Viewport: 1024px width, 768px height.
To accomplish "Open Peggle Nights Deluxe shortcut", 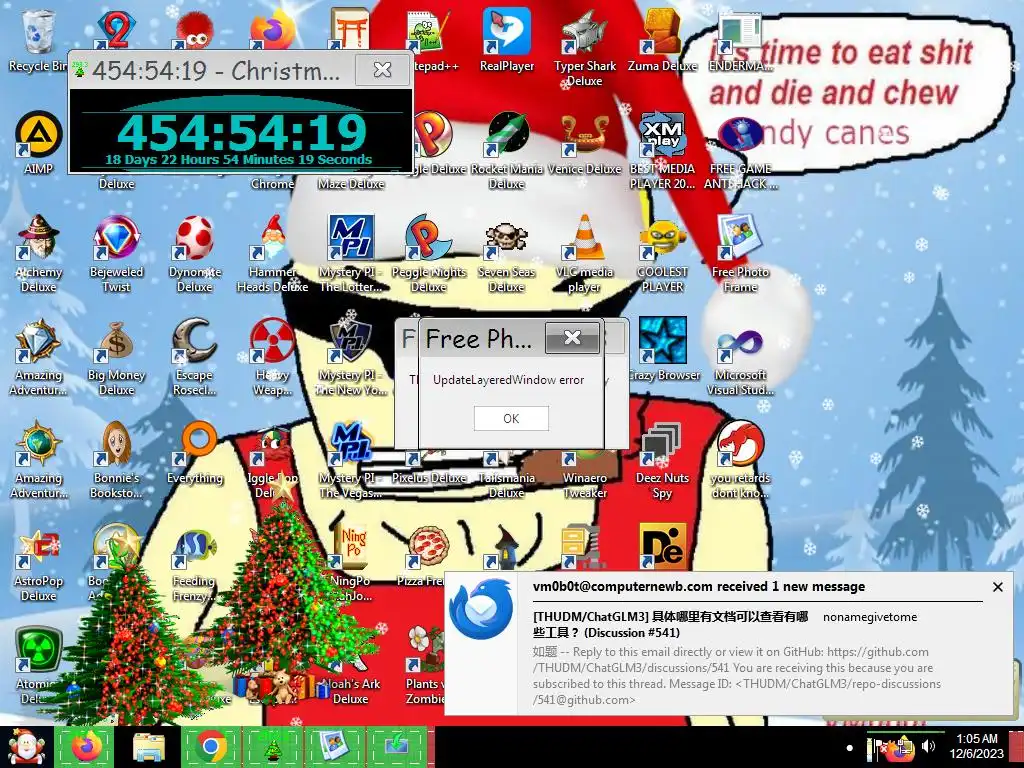I will coord(428,255).
